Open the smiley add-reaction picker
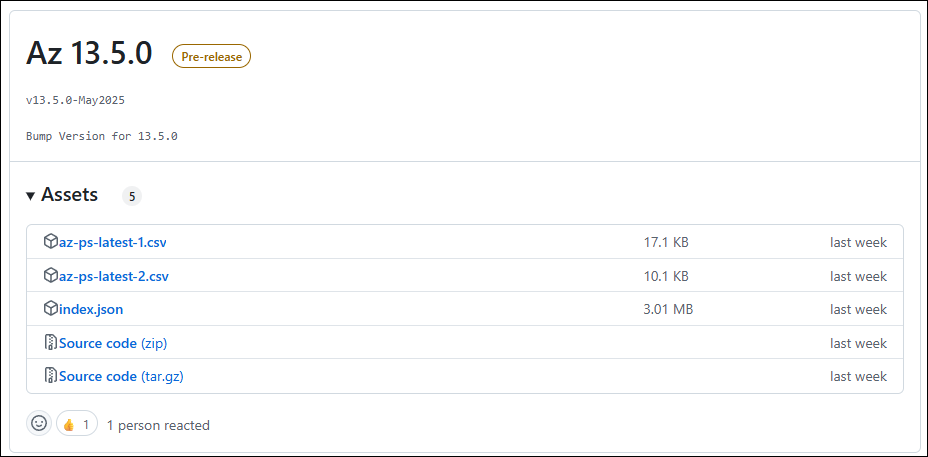Image resolution: width=928 pixels, height=457 pixels. 39,423
